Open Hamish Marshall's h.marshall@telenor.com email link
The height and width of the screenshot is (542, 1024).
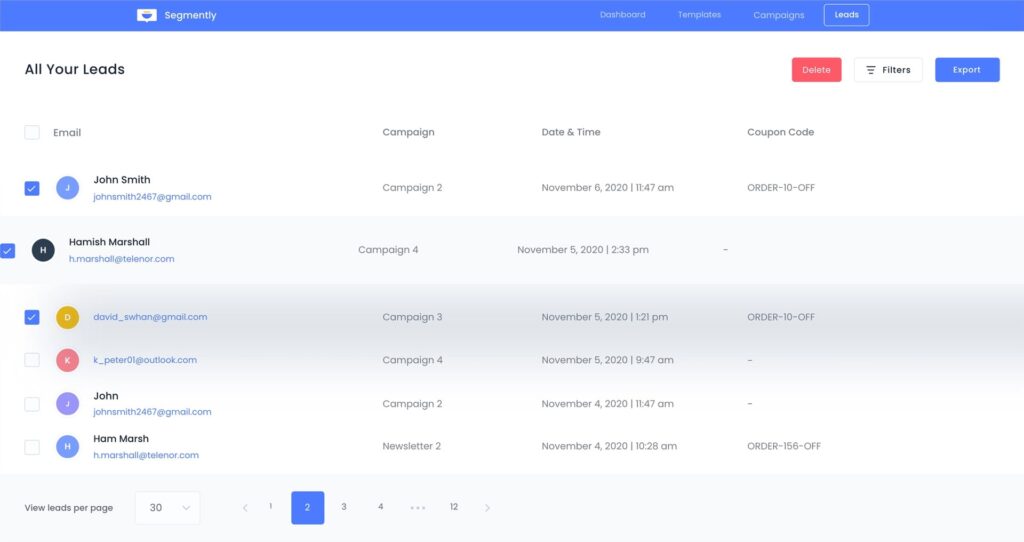tap(121, 259)
